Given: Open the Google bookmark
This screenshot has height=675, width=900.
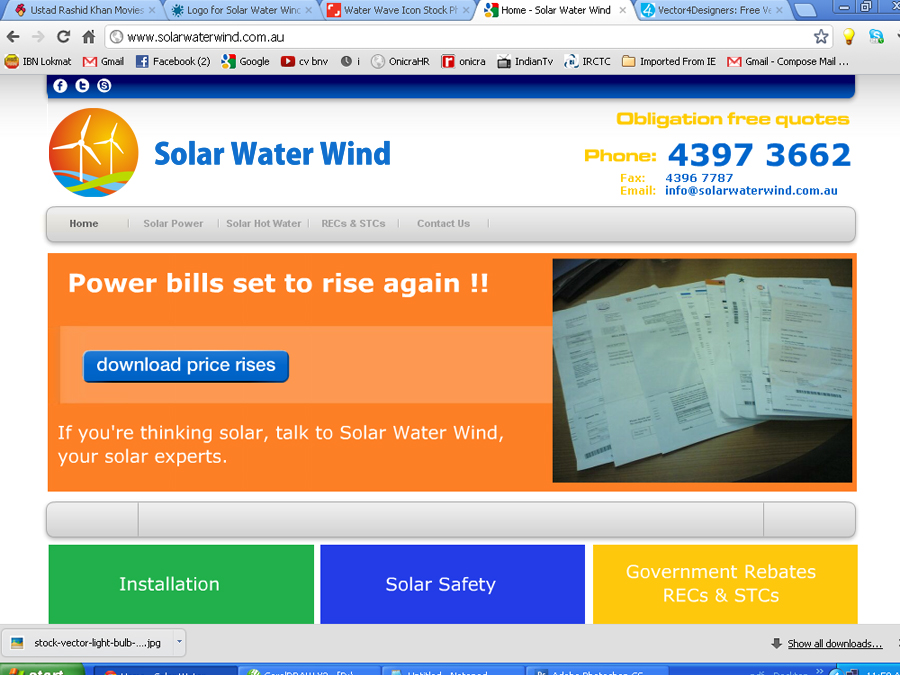Looking at the screenshot, I should (x=245, y=61).
